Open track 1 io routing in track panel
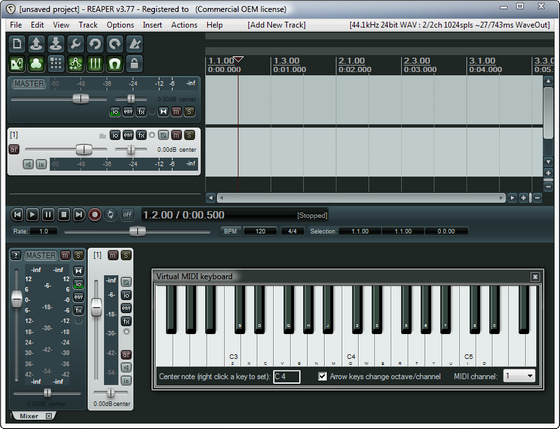The width and height of the screenshot is (560, 429). 115,135
